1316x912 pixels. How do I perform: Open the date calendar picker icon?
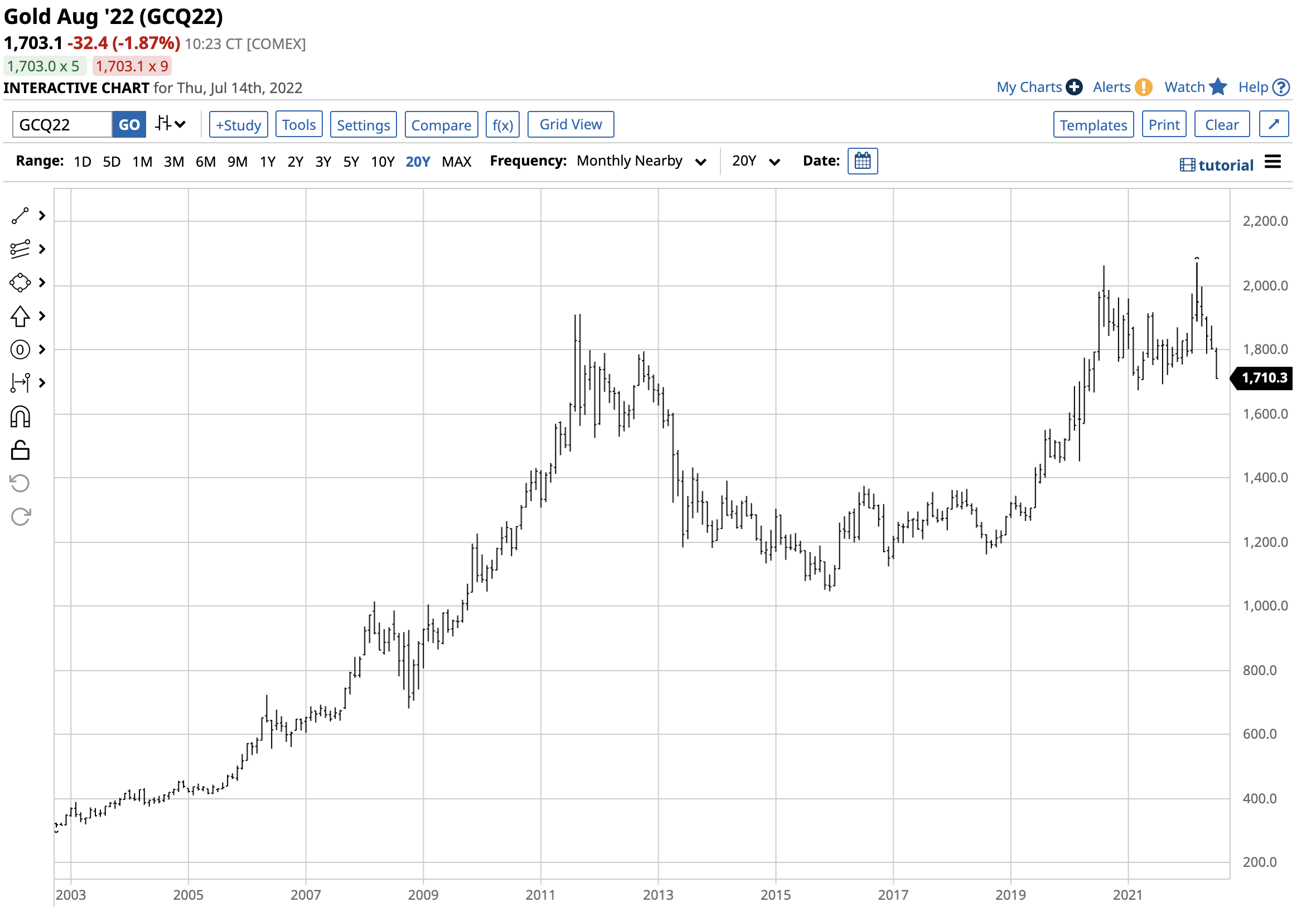[862, 161]
